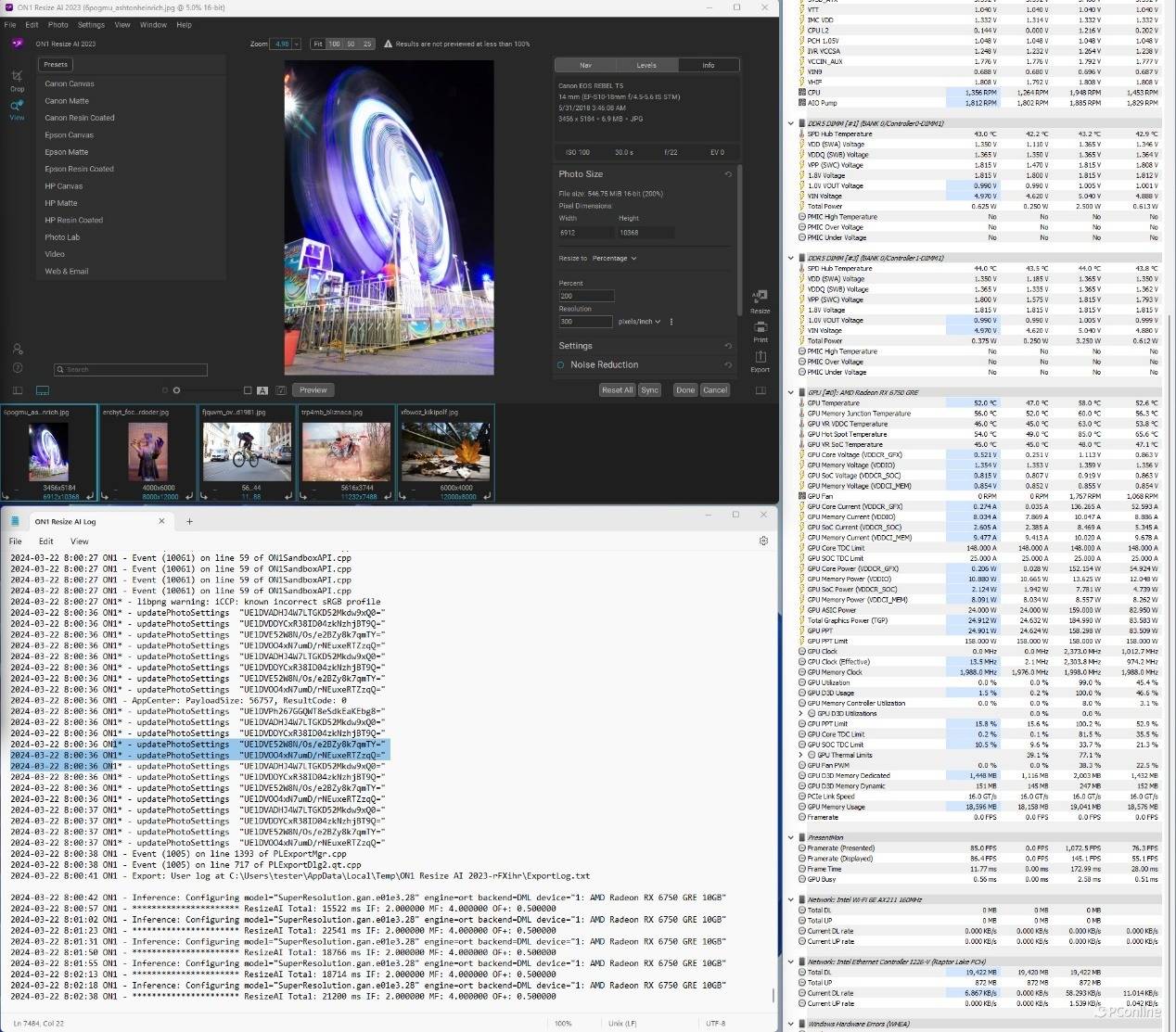Open the Photo menu
The width and height of the screenshot is (1176, 1032).
[58, 25]
